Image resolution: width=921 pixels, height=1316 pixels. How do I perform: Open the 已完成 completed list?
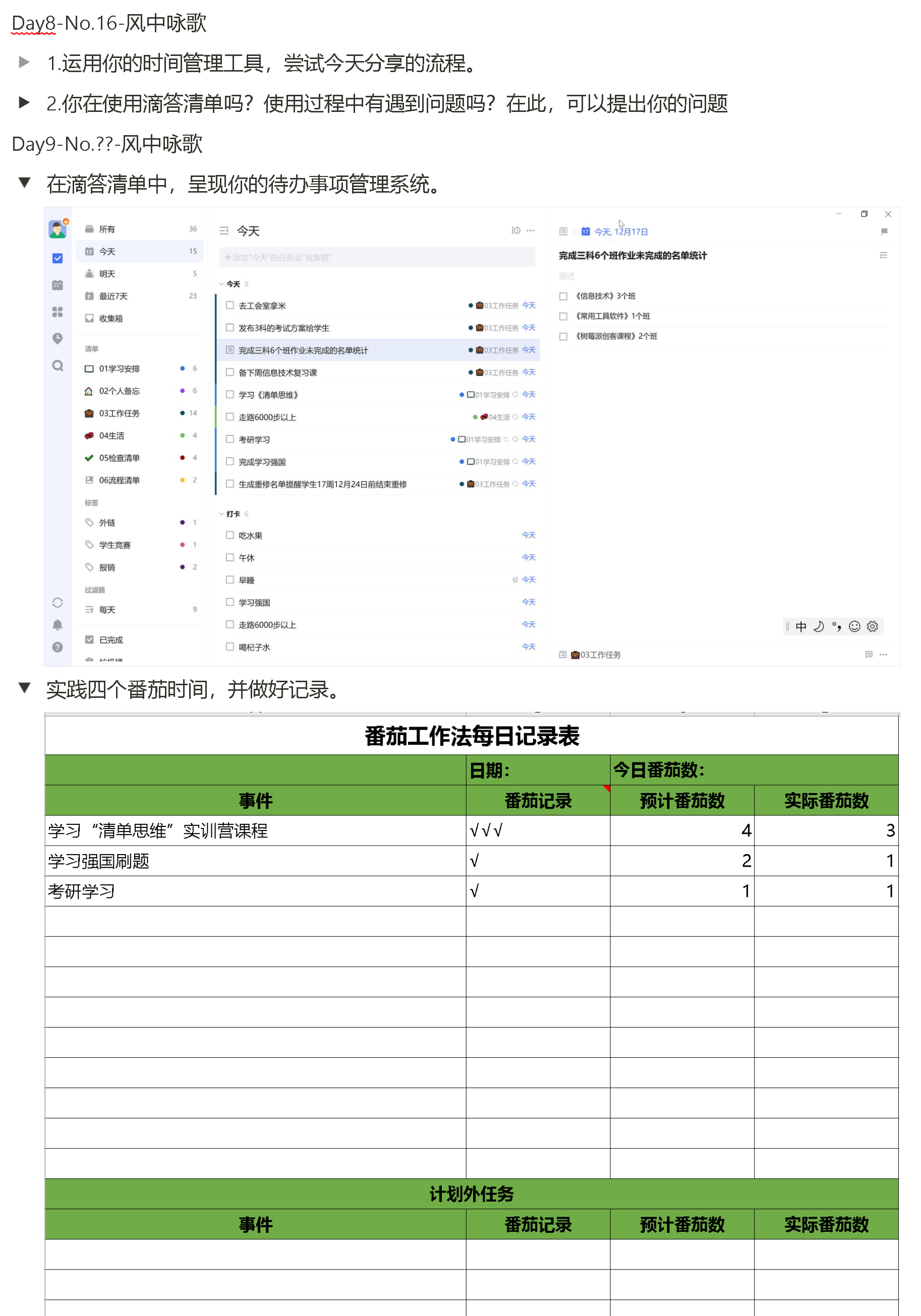coord(141,640)
